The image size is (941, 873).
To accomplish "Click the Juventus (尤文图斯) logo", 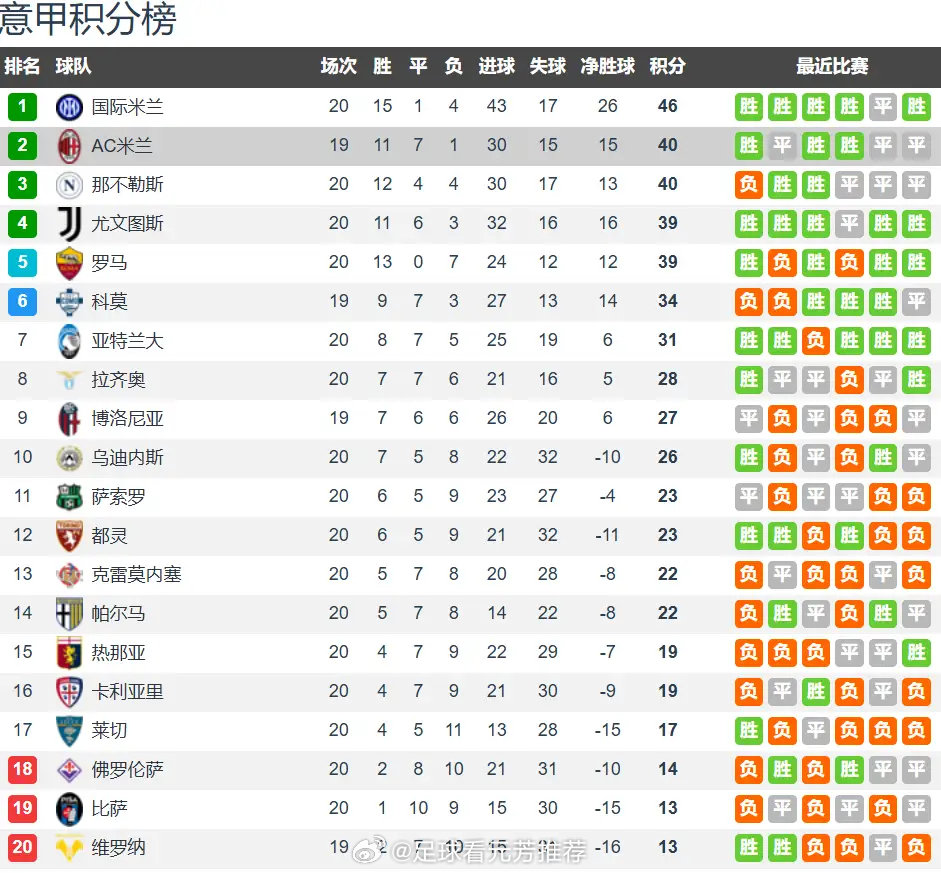I will pyautogui.click(x=70, y=224).
